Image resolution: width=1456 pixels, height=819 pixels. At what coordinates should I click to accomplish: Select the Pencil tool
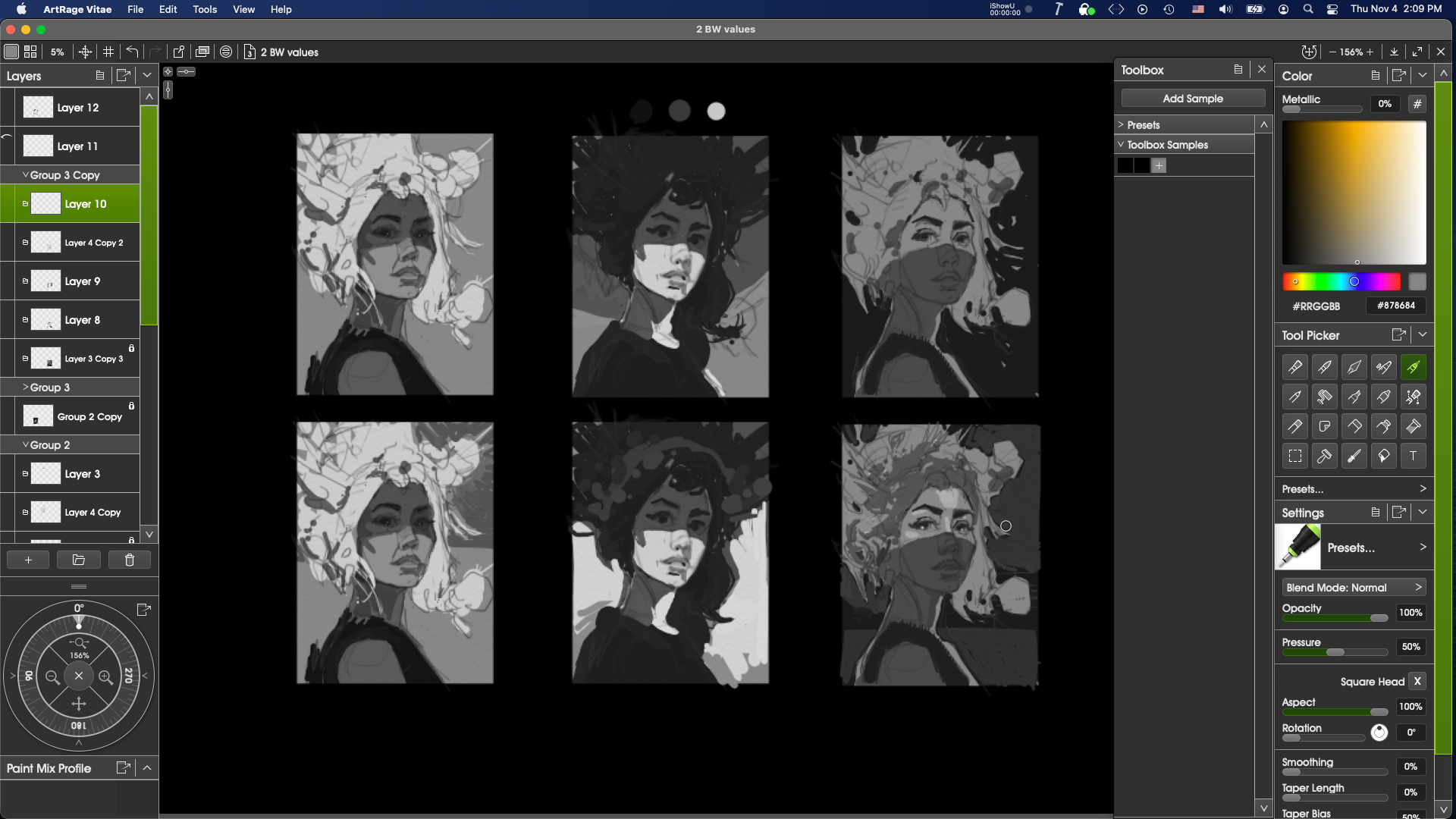(1294, 397)
